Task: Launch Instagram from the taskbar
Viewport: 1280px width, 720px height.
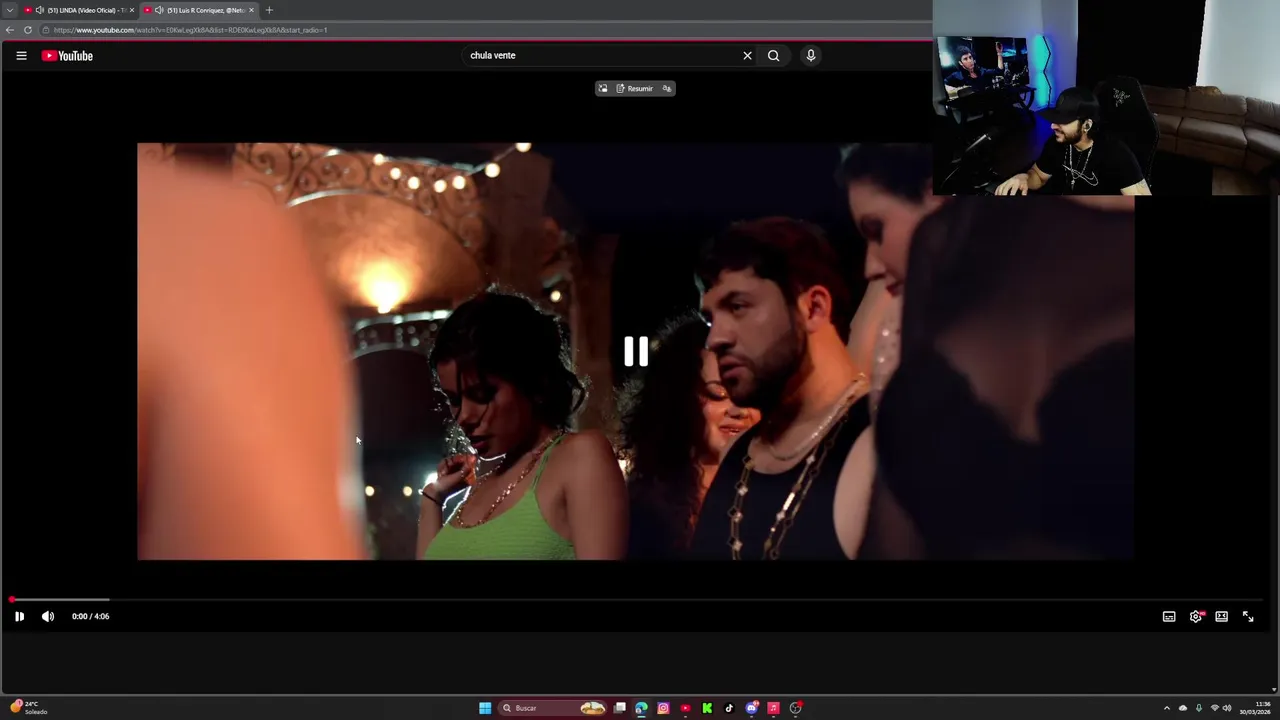Action: point(663,708)
